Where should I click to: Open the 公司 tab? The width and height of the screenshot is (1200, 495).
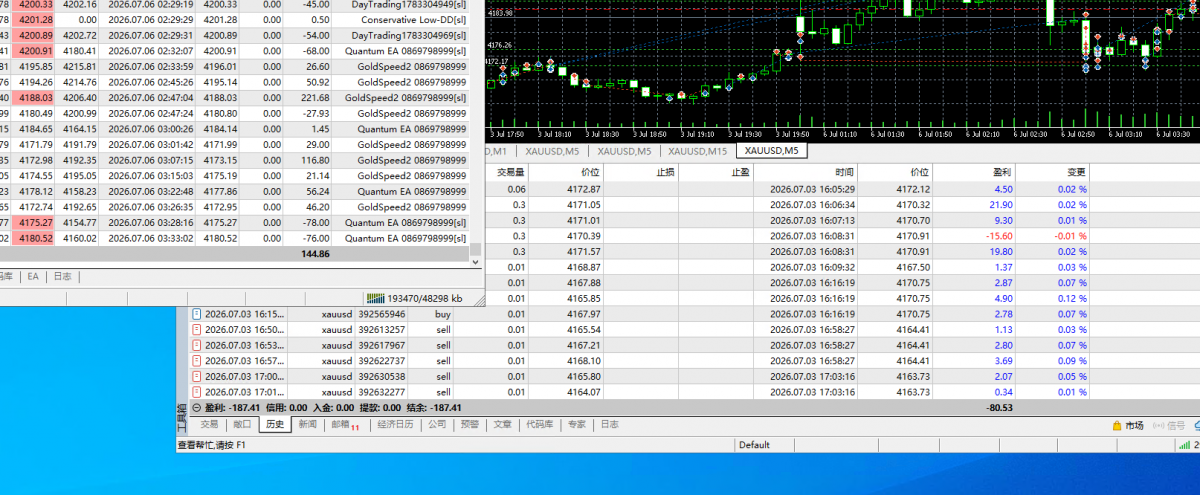click(x=437, y=424)
